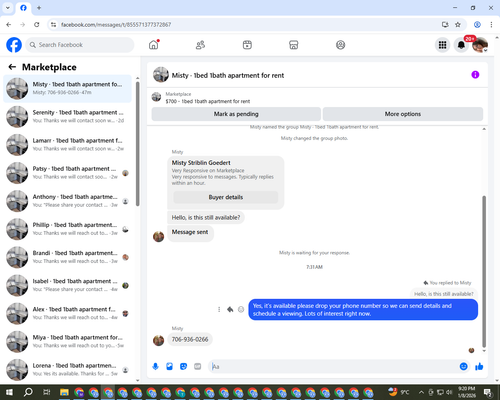Open the Lorena conversation
This screenshot has height=400, width=500.
68,369
